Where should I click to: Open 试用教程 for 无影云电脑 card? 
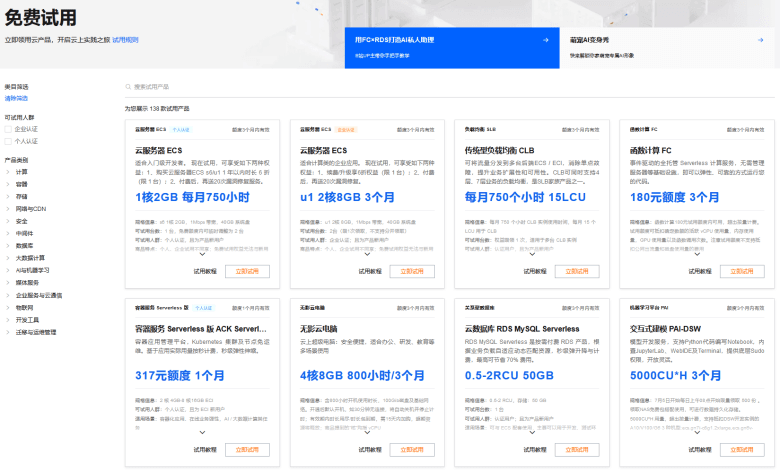370,450
